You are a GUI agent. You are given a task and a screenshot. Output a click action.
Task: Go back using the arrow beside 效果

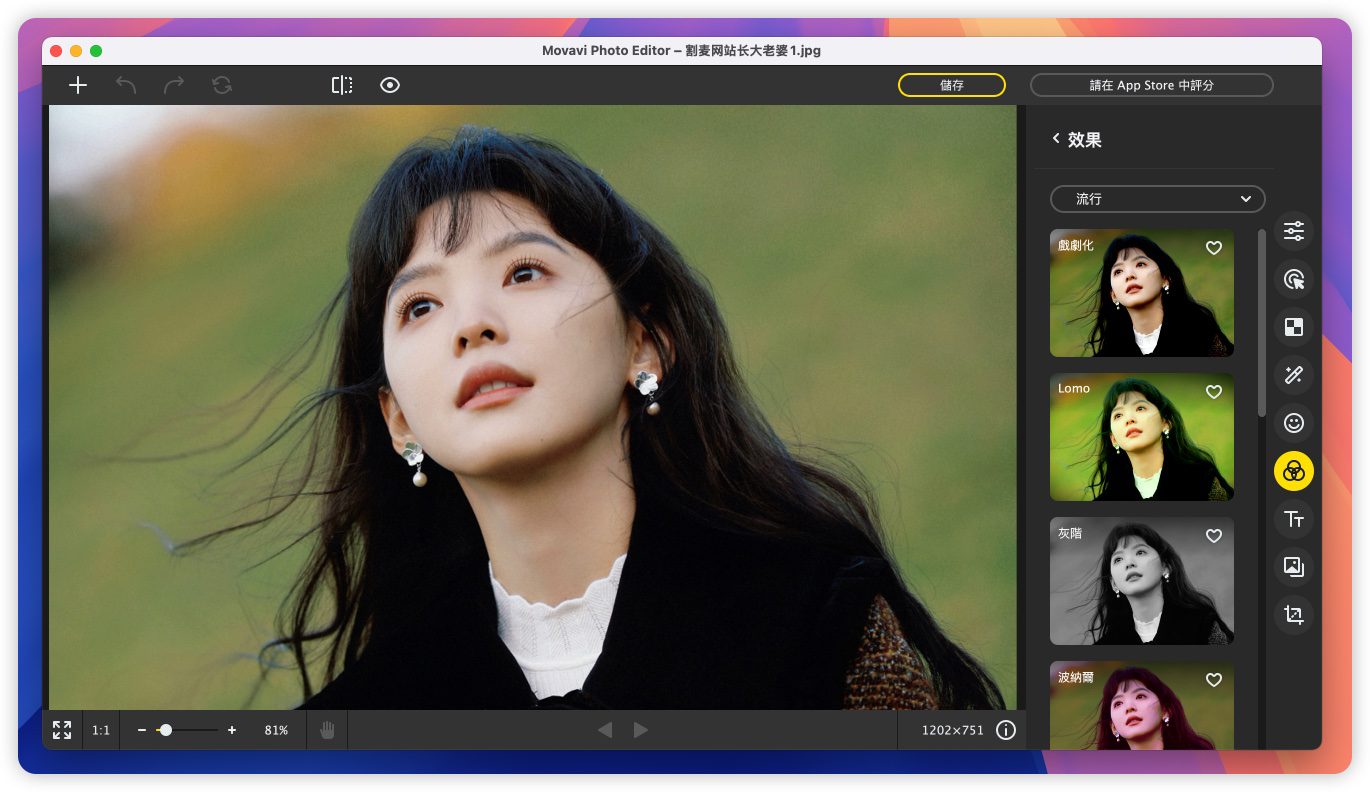click(1056, 139)
